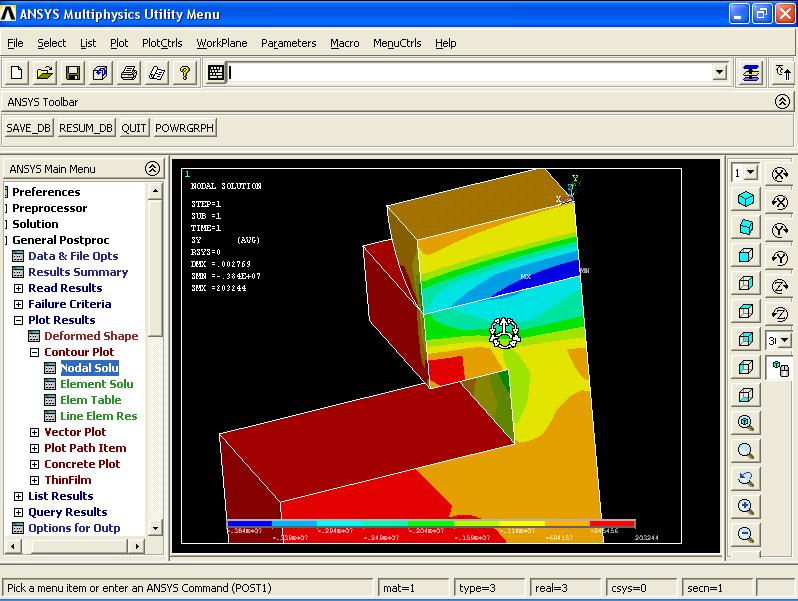Expand the Failure Criteria plus box

pyautogui.click(x=18, y=304)
